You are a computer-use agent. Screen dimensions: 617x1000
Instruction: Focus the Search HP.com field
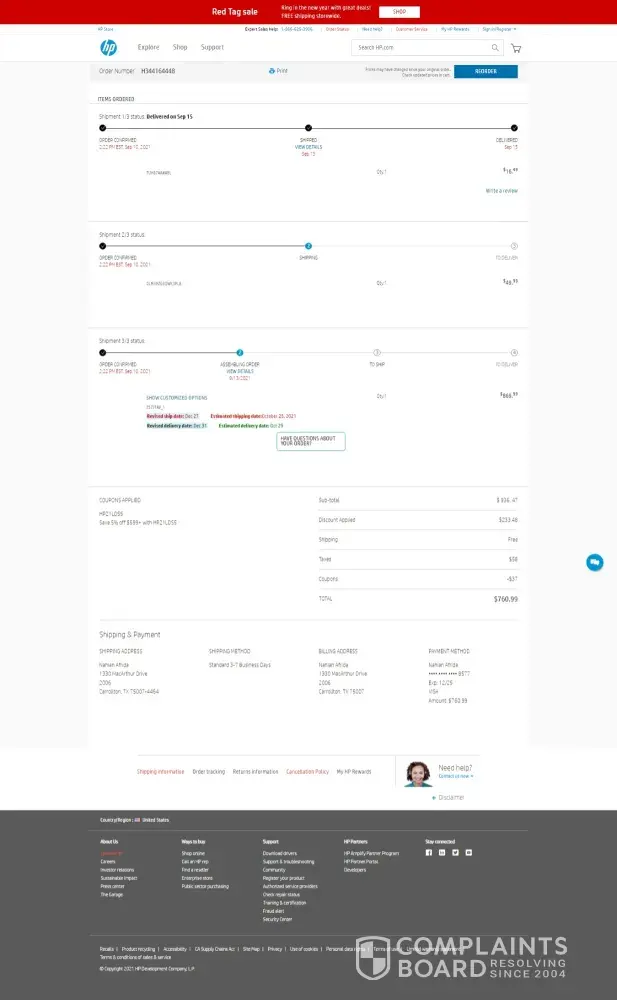pyautogui.click(x=420, y=48)
